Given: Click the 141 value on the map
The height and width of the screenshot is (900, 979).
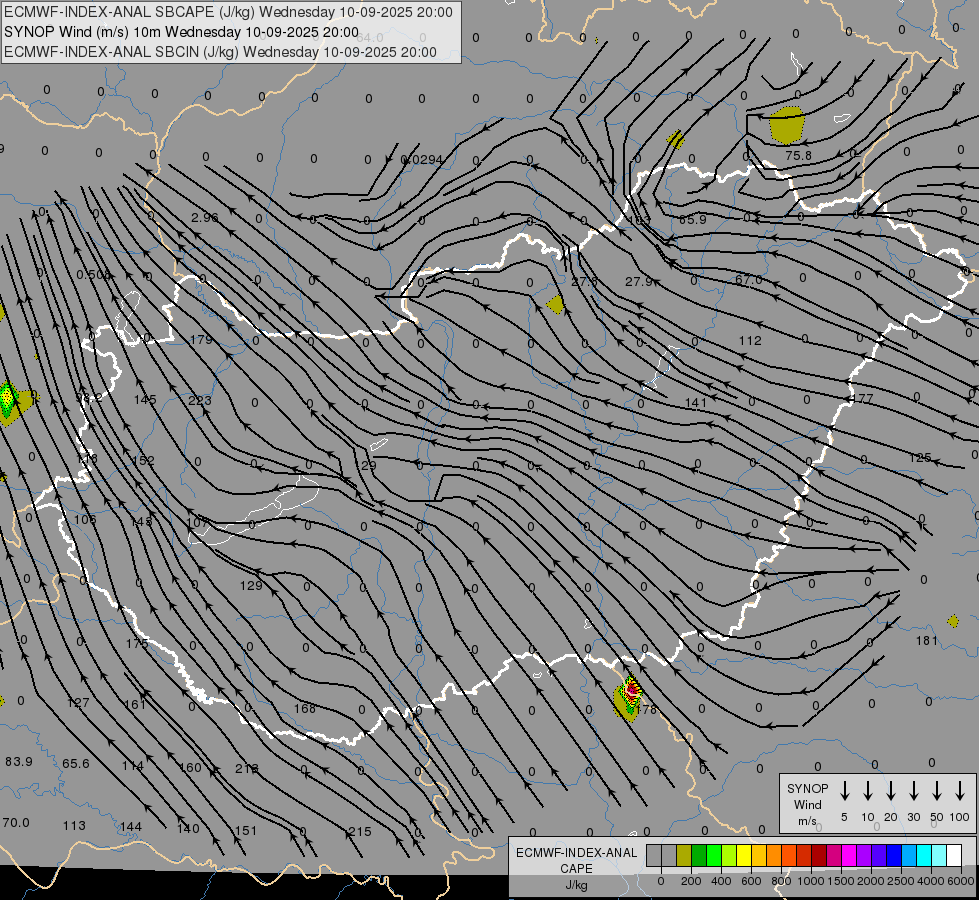Looking at the screenshot, I should tap(696, 403).
